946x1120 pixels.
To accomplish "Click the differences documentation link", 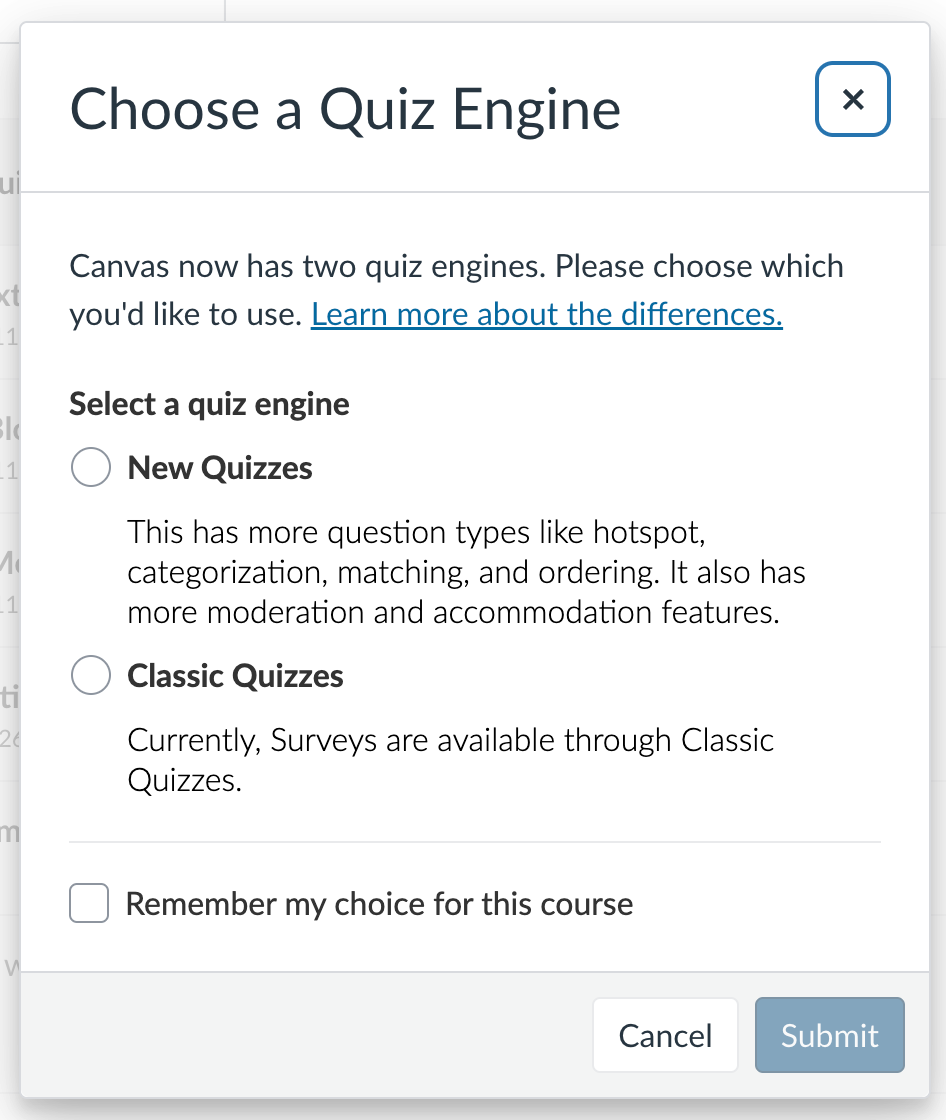I will click(546, 314).
